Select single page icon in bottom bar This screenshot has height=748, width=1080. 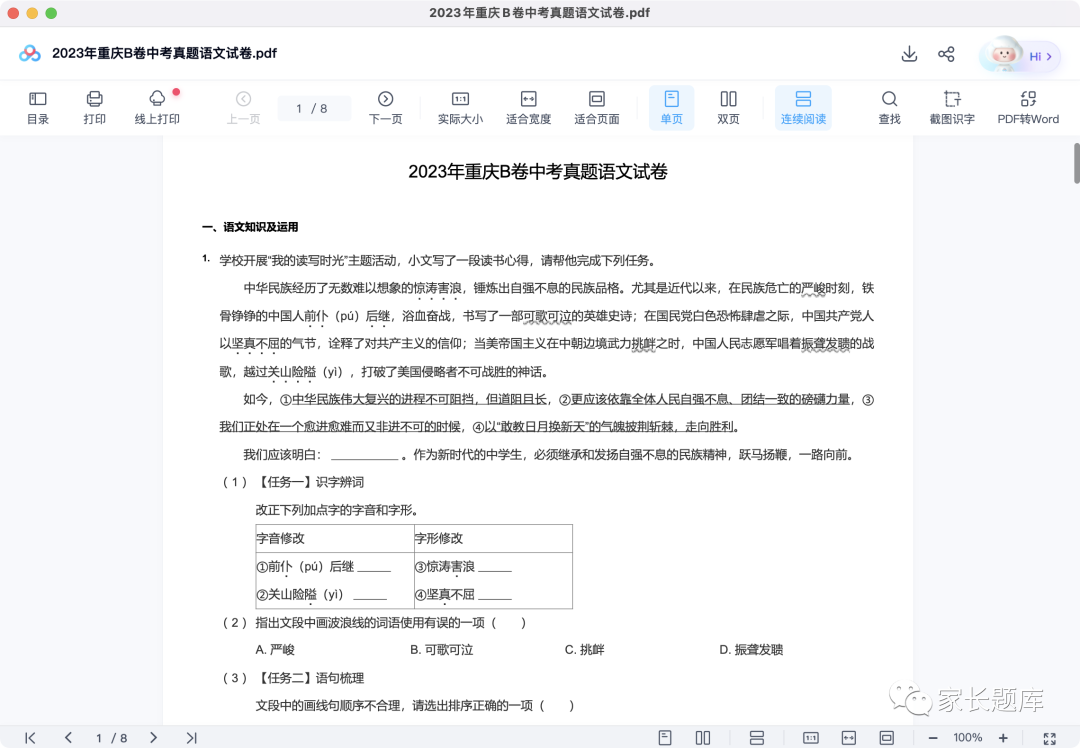click(x=665, y=738)
